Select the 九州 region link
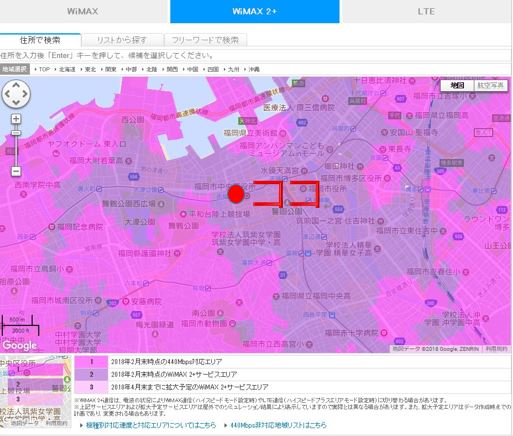Screen dimensions: 513x436 point(233,69)
